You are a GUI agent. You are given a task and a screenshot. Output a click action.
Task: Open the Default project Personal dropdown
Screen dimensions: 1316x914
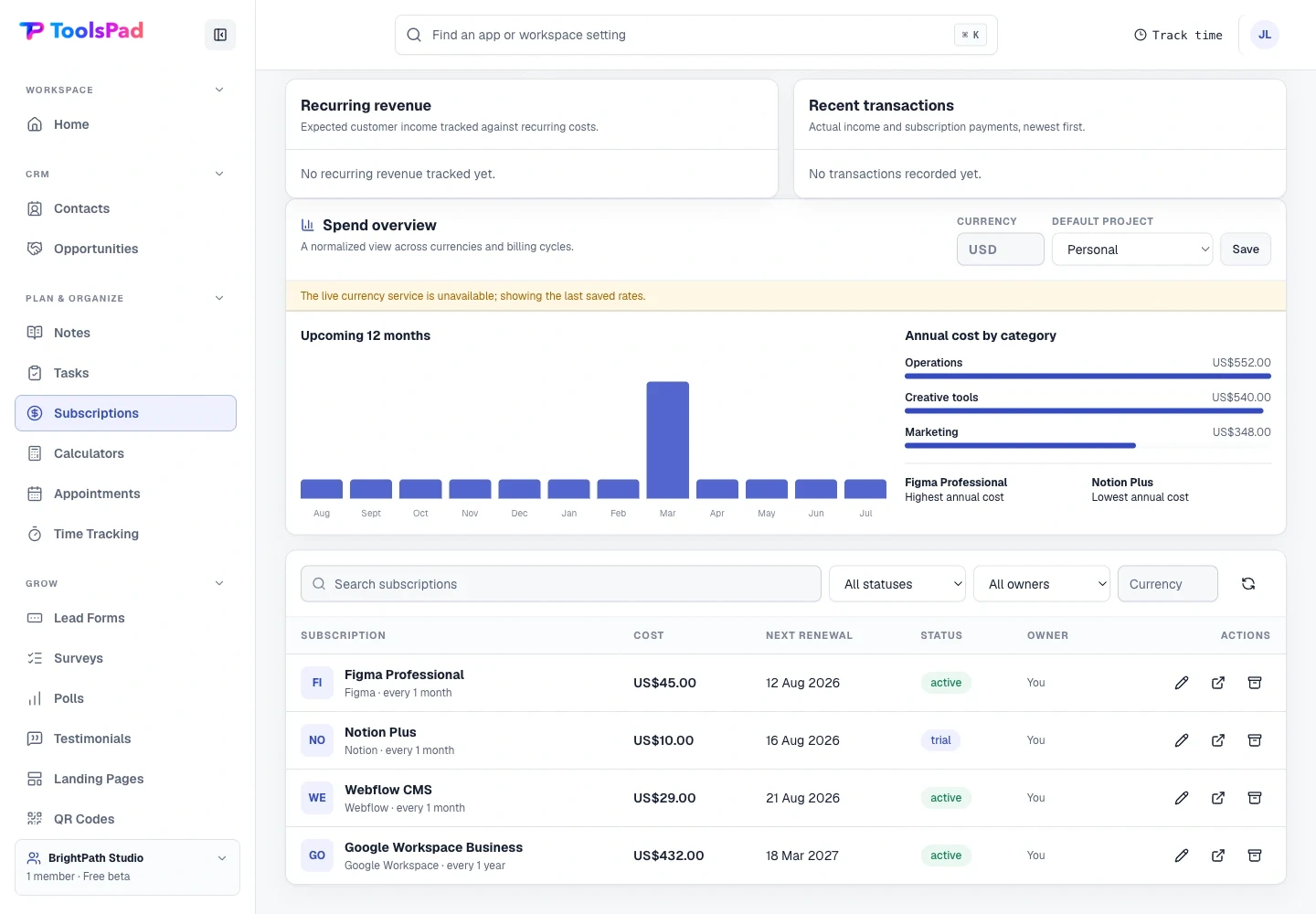(x=1132, y=250)
